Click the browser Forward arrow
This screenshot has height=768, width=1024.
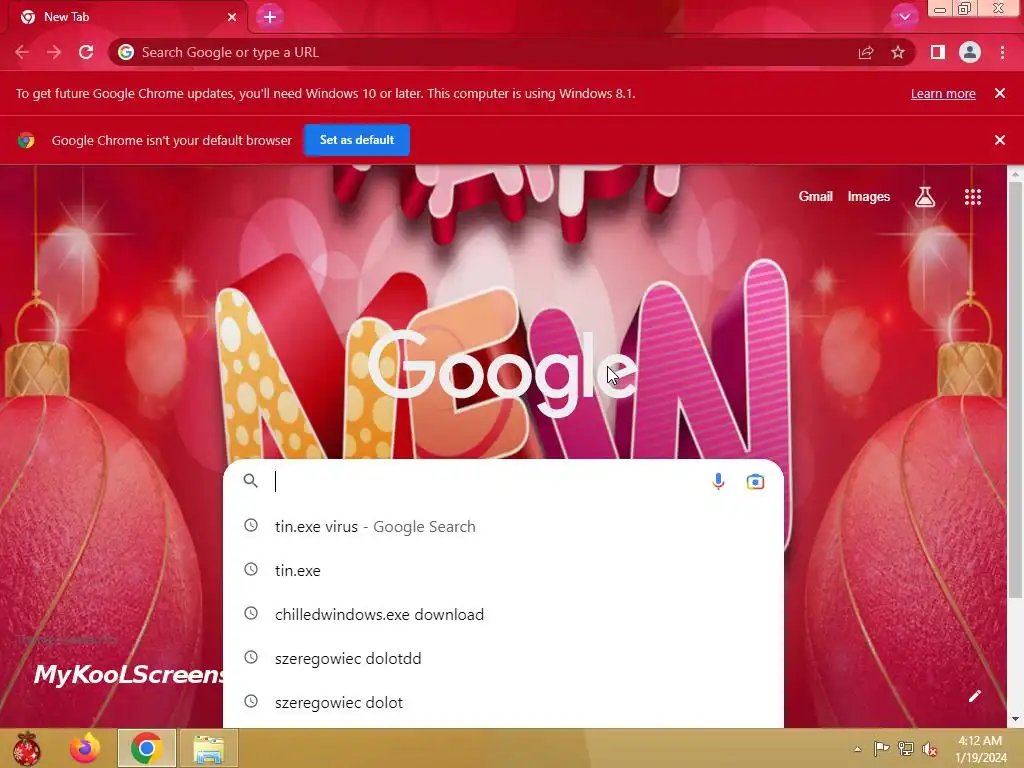(54, 52)
